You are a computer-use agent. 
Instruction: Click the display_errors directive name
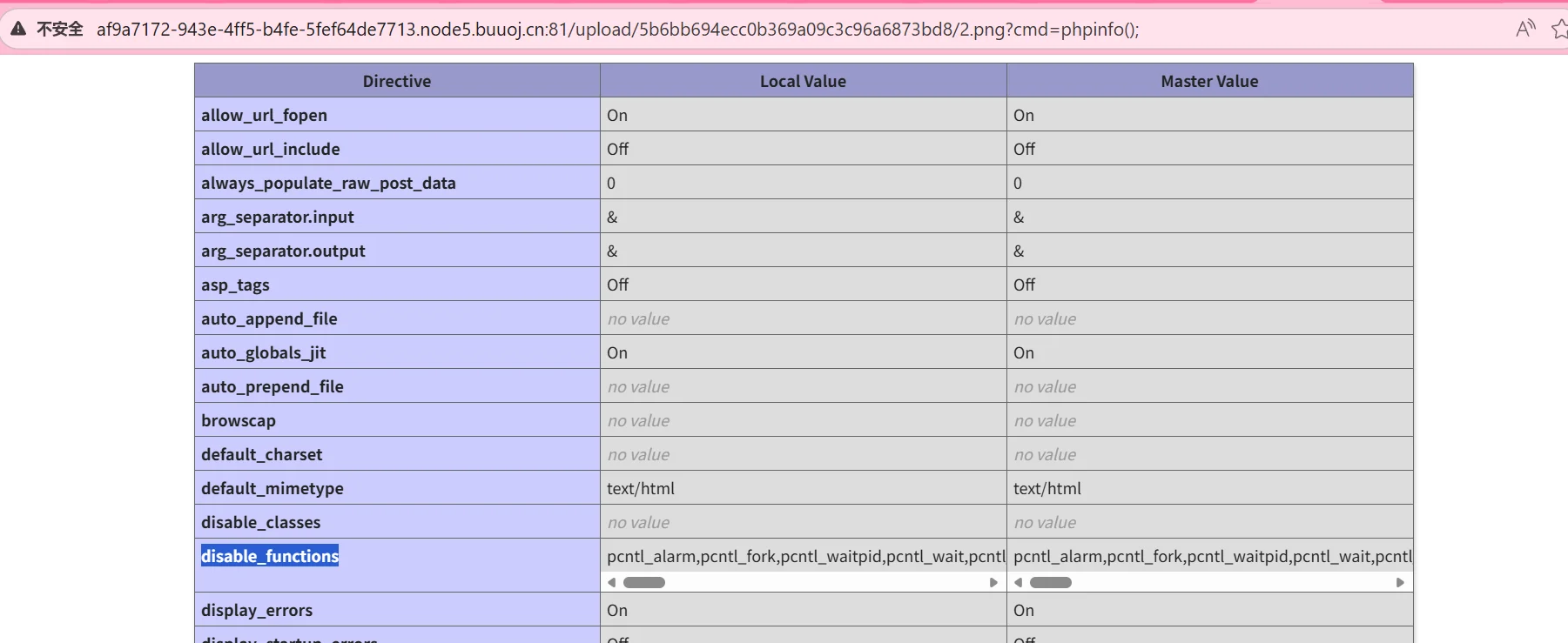tap(257, 610)
